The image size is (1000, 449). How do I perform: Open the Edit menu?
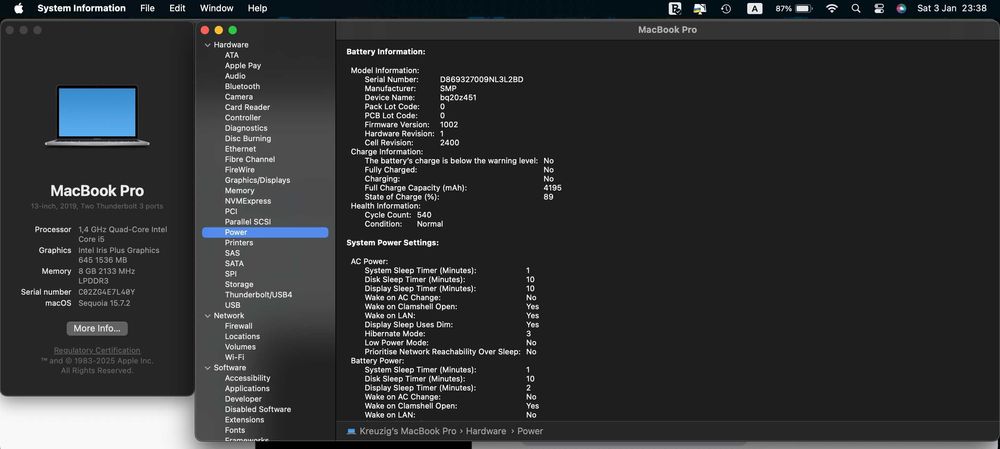(177, 8)
